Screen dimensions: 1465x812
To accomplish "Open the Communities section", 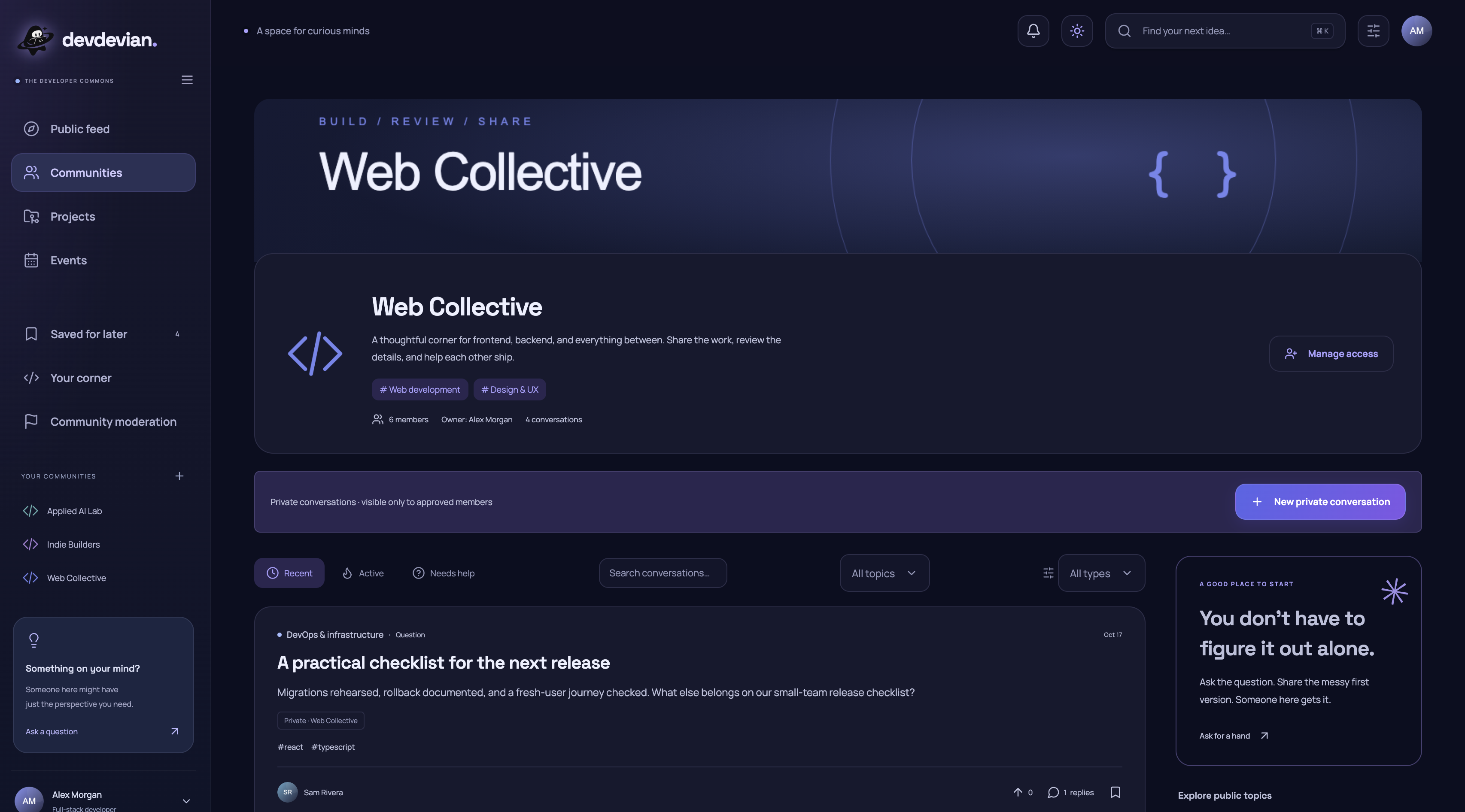I will [103, 172].
